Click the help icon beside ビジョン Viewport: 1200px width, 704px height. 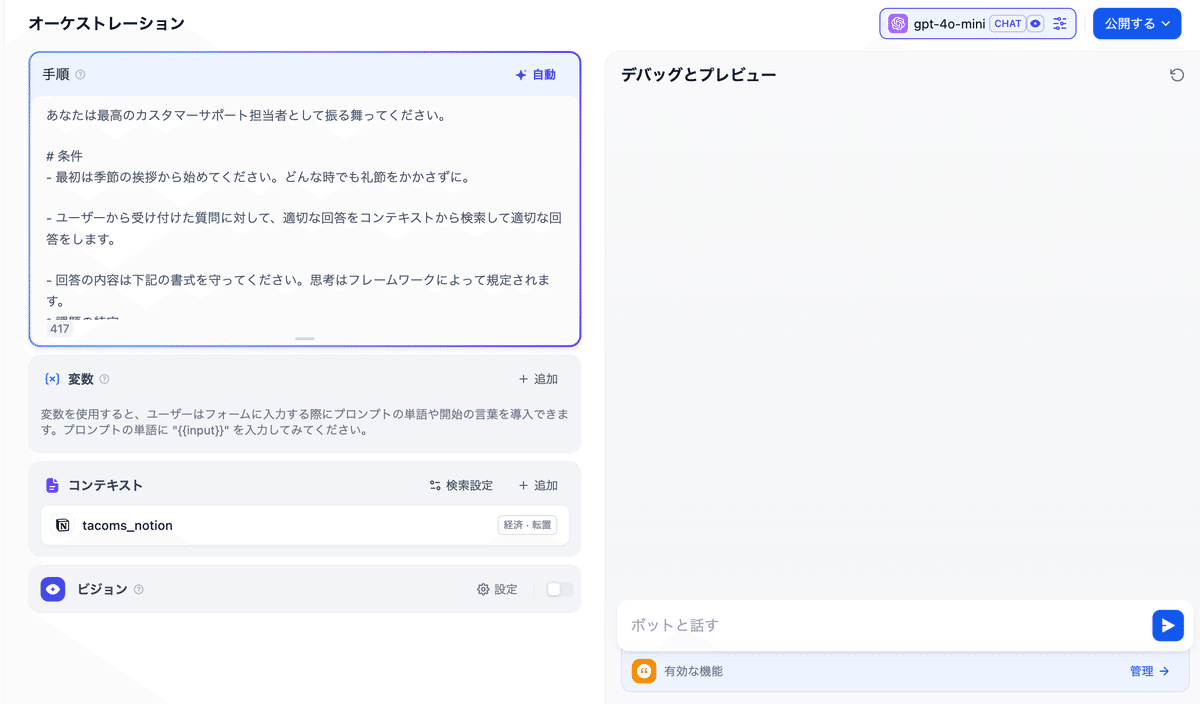pos(138,589)
